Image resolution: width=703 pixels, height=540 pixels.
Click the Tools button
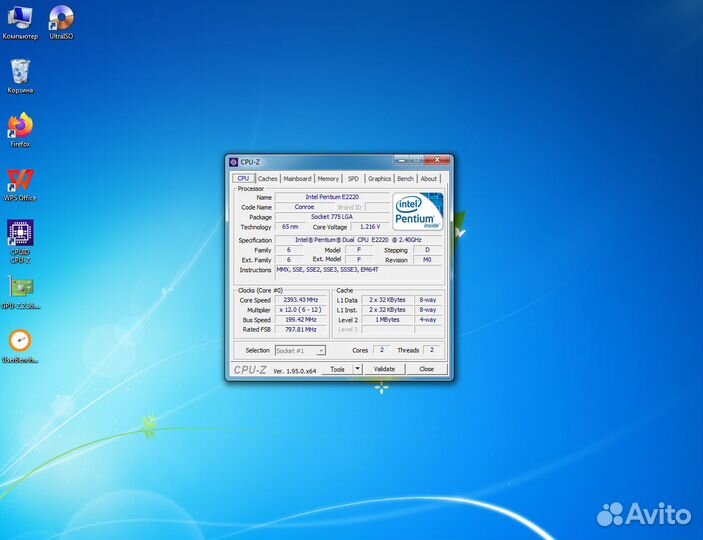[337, 369]
